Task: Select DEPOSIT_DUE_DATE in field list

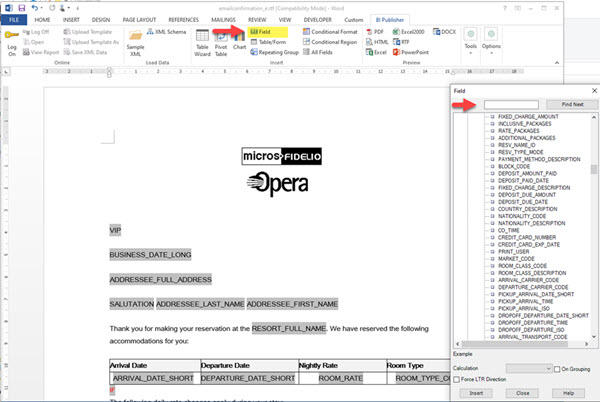Action: tap(523, 202)
